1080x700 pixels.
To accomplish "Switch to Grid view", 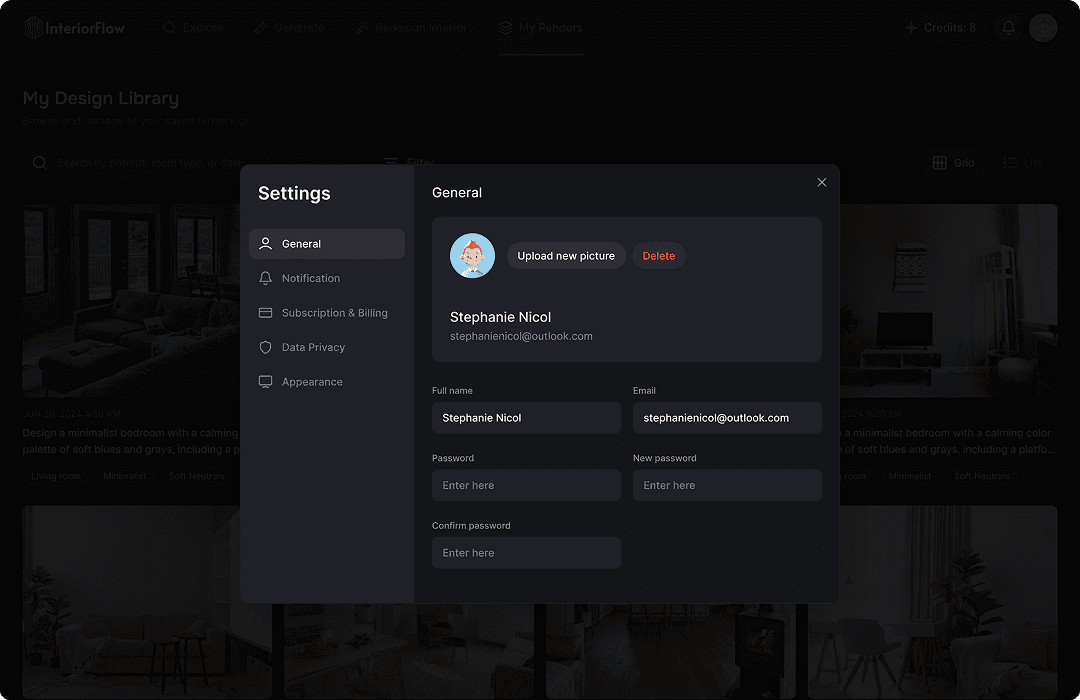I will [952, 162].
